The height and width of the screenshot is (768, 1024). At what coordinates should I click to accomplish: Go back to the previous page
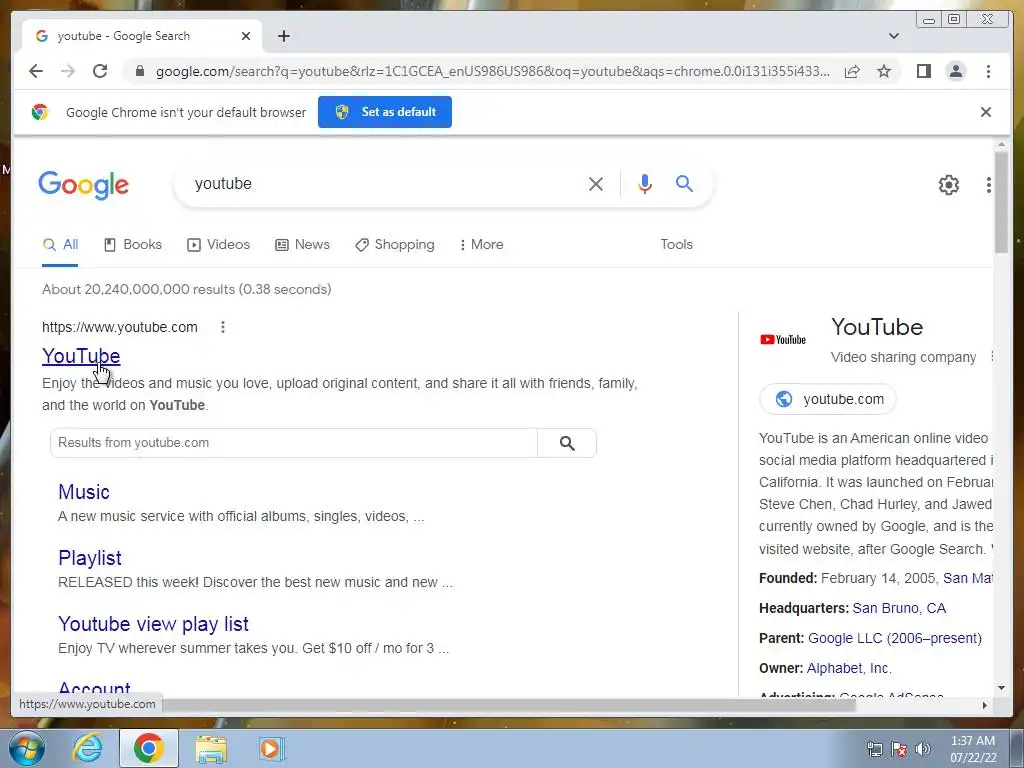[x=36, y=71]
